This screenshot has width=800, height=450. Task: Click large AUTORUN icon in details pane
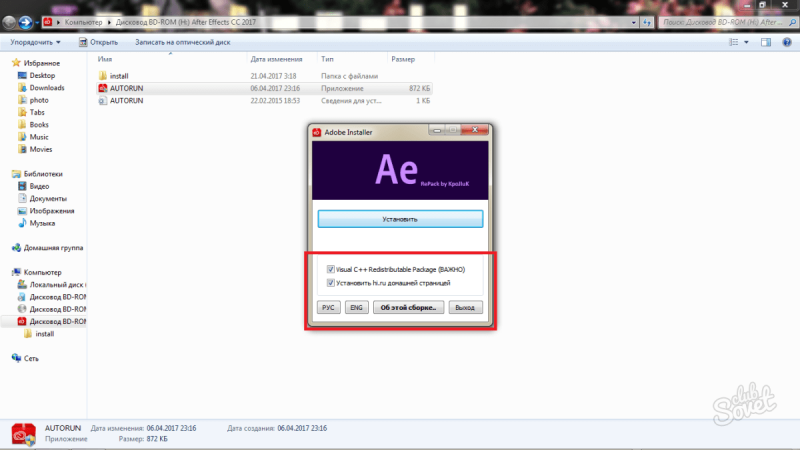[23, 434]
